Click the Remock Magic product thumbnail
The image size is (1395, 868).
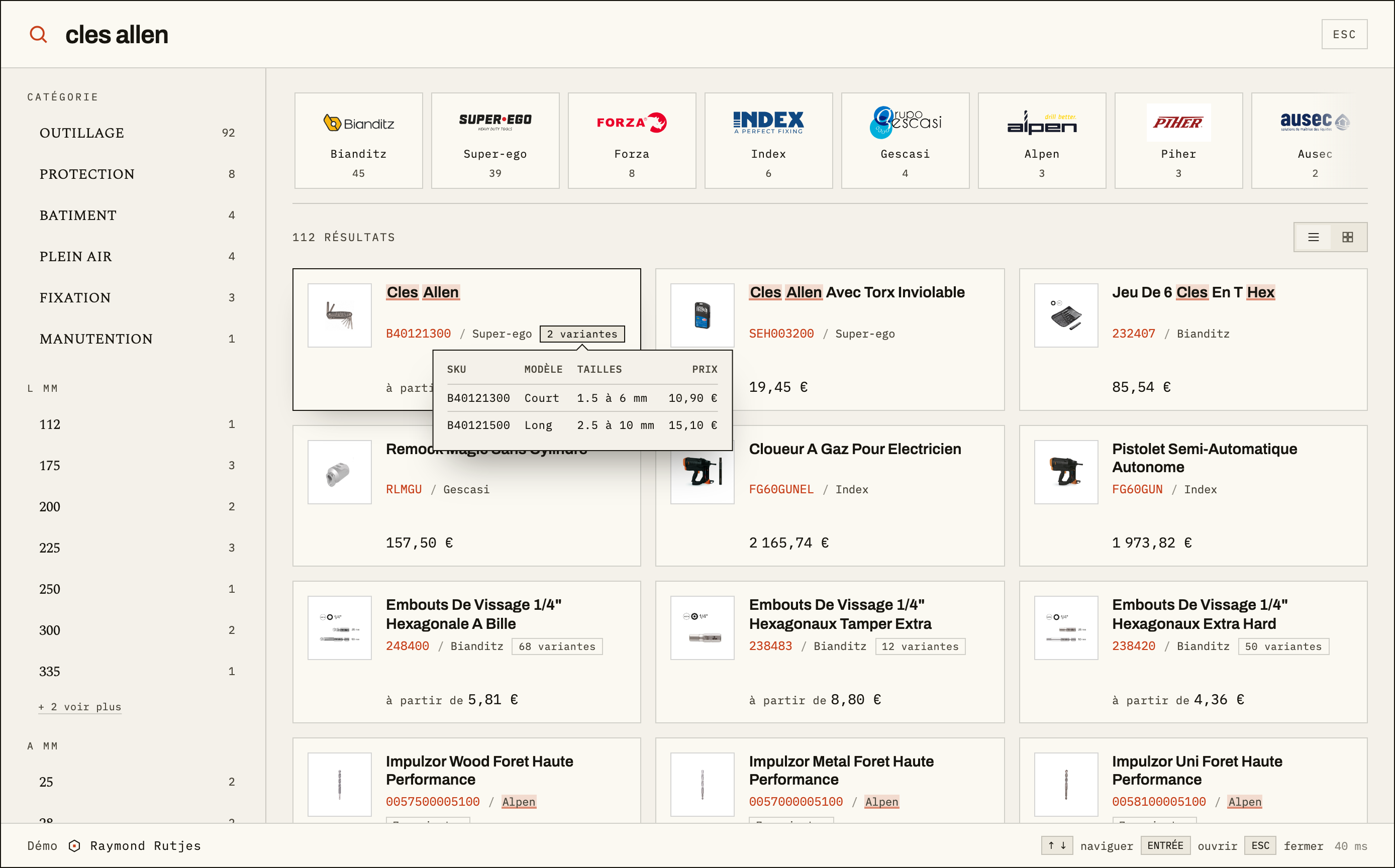339,472
